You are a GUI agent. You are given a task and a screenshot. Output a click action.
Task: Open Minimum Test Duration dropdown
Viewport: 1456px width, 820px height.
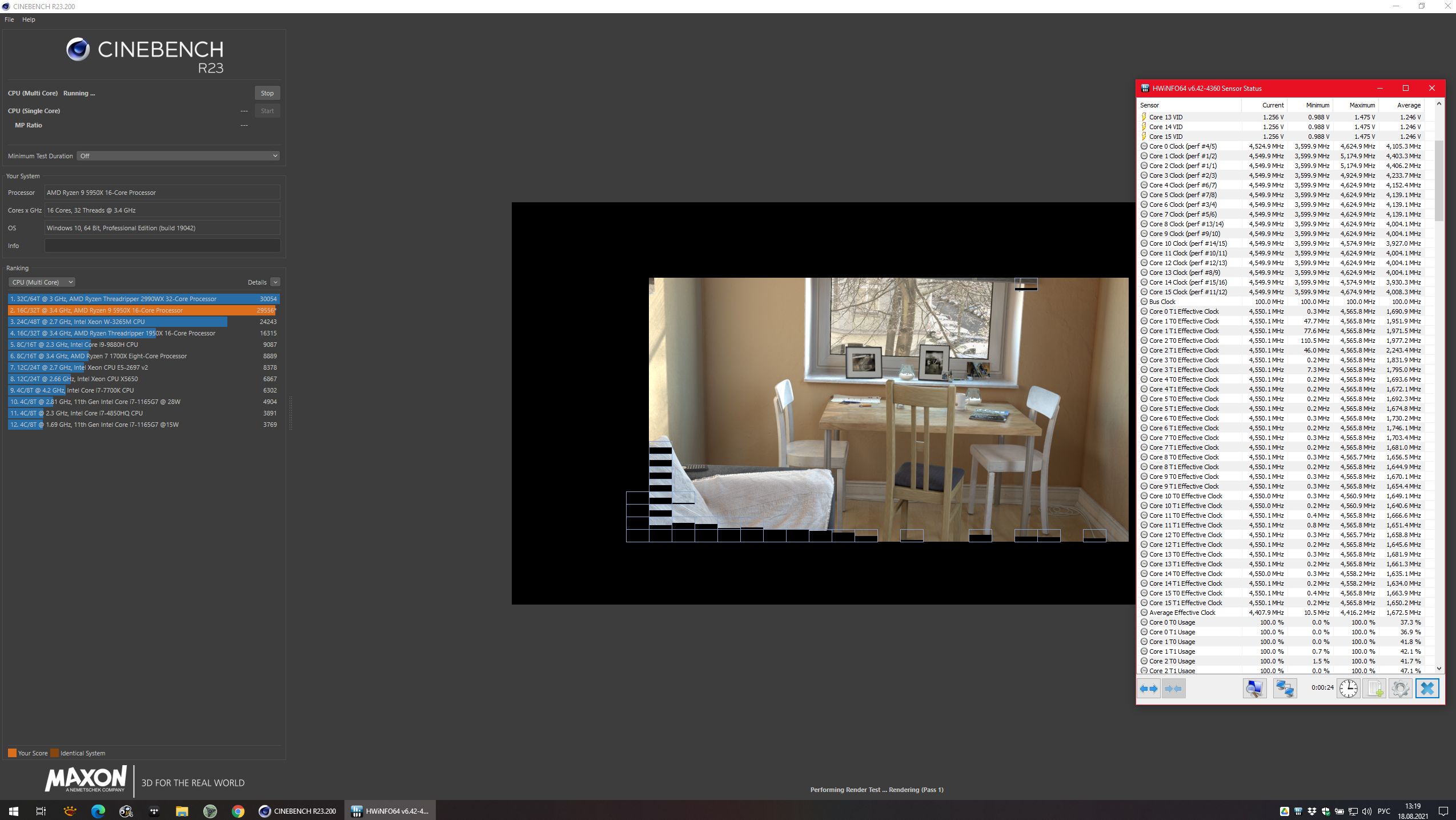pyautogui.click(x=178, y=156)
